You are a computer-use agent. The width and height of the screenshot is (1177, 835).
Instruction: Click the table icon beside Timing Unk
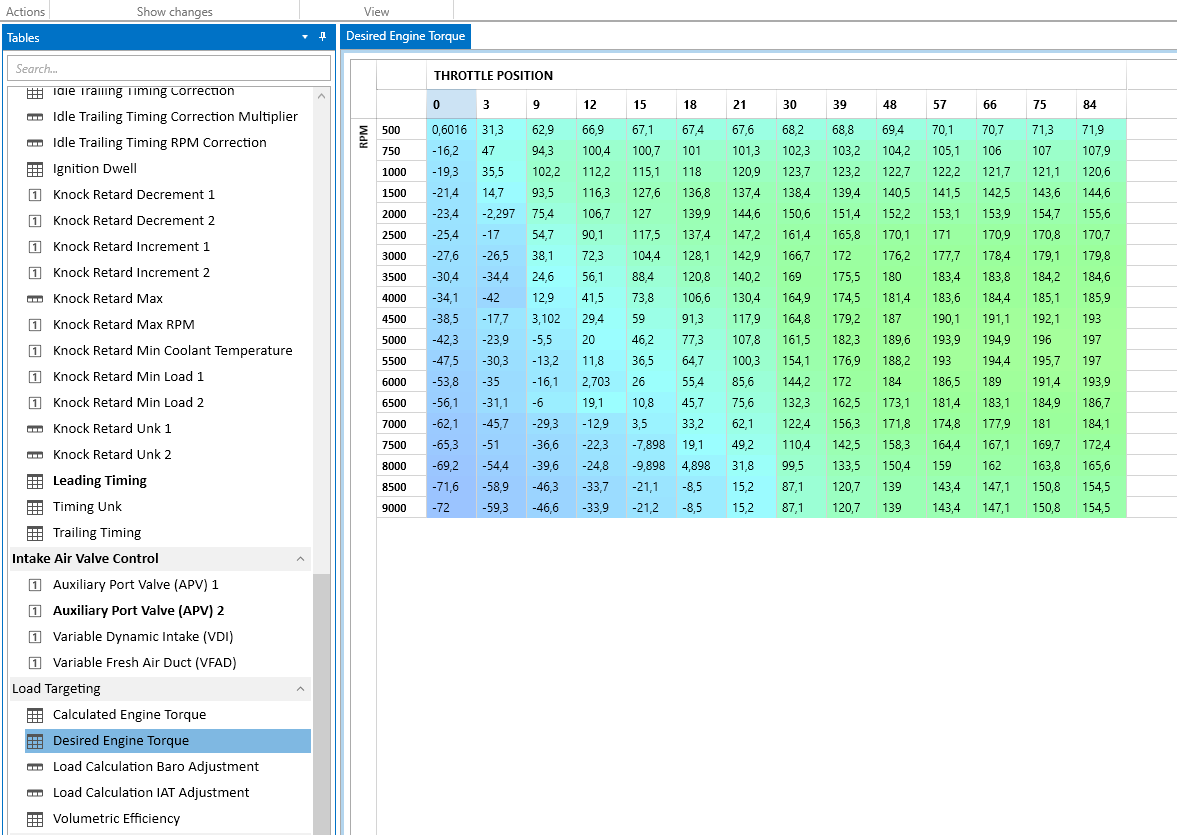[35, 508]
